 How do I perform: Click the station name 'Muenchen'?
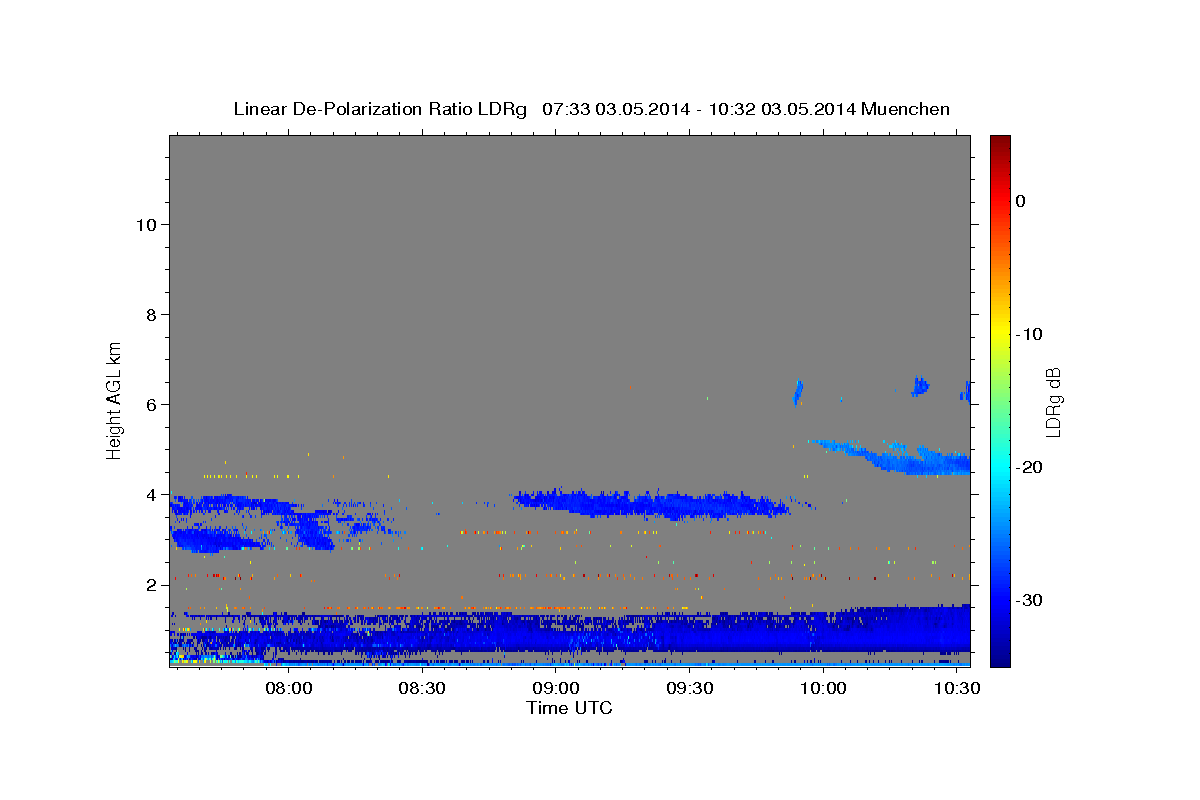click(905, 109)
